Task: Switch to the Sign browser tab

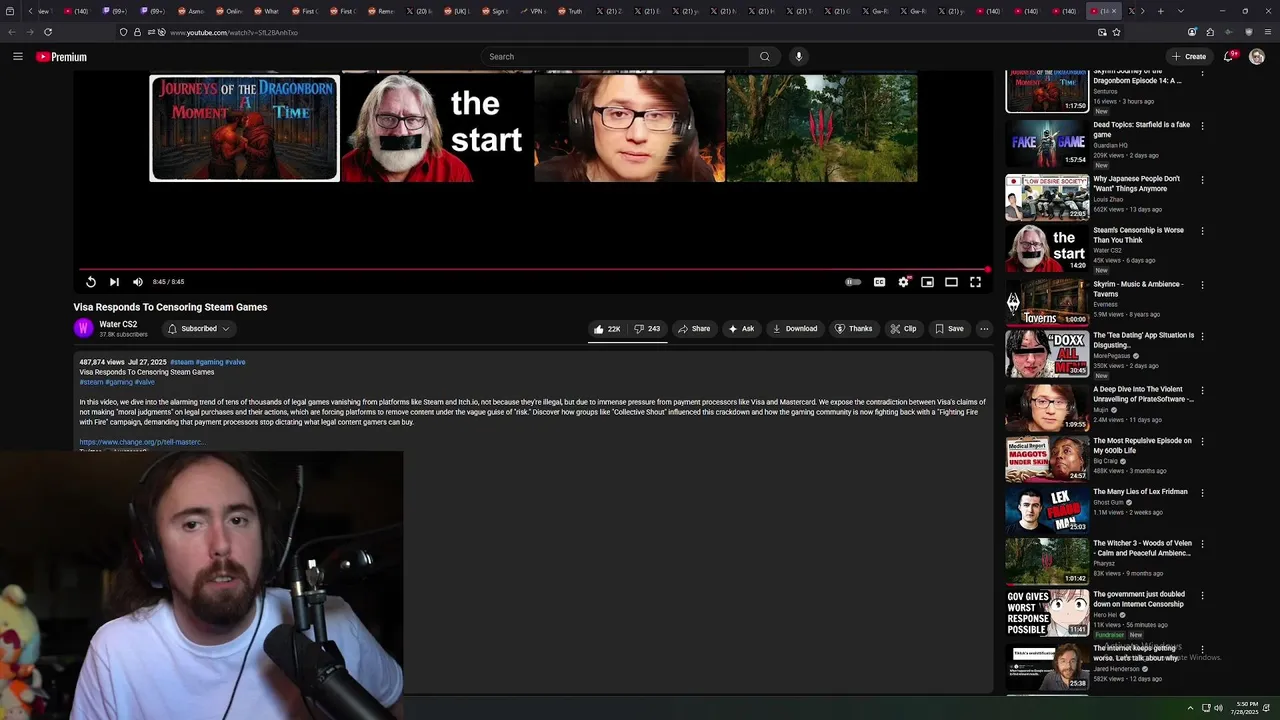Action: click(x=494, y=11)
